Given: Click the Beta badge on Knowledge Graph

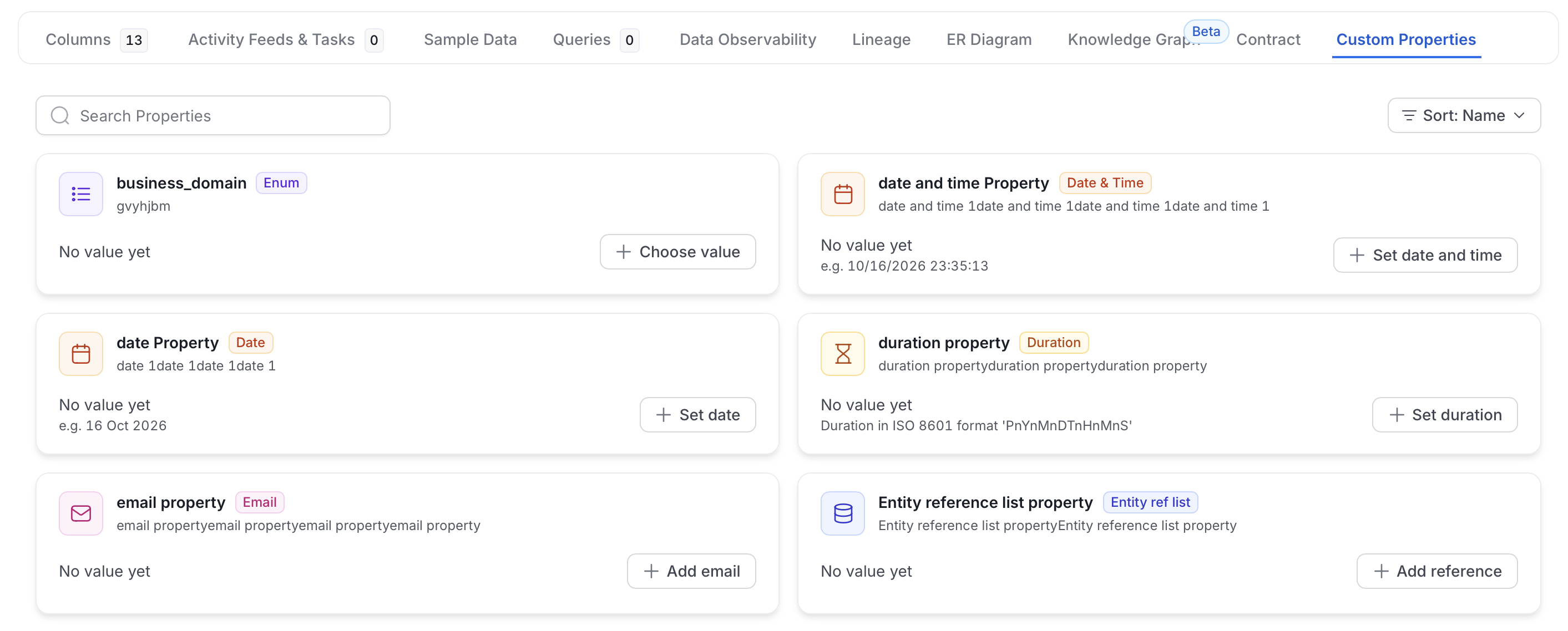Looking at the screenshot, I should coord(1205,31).
